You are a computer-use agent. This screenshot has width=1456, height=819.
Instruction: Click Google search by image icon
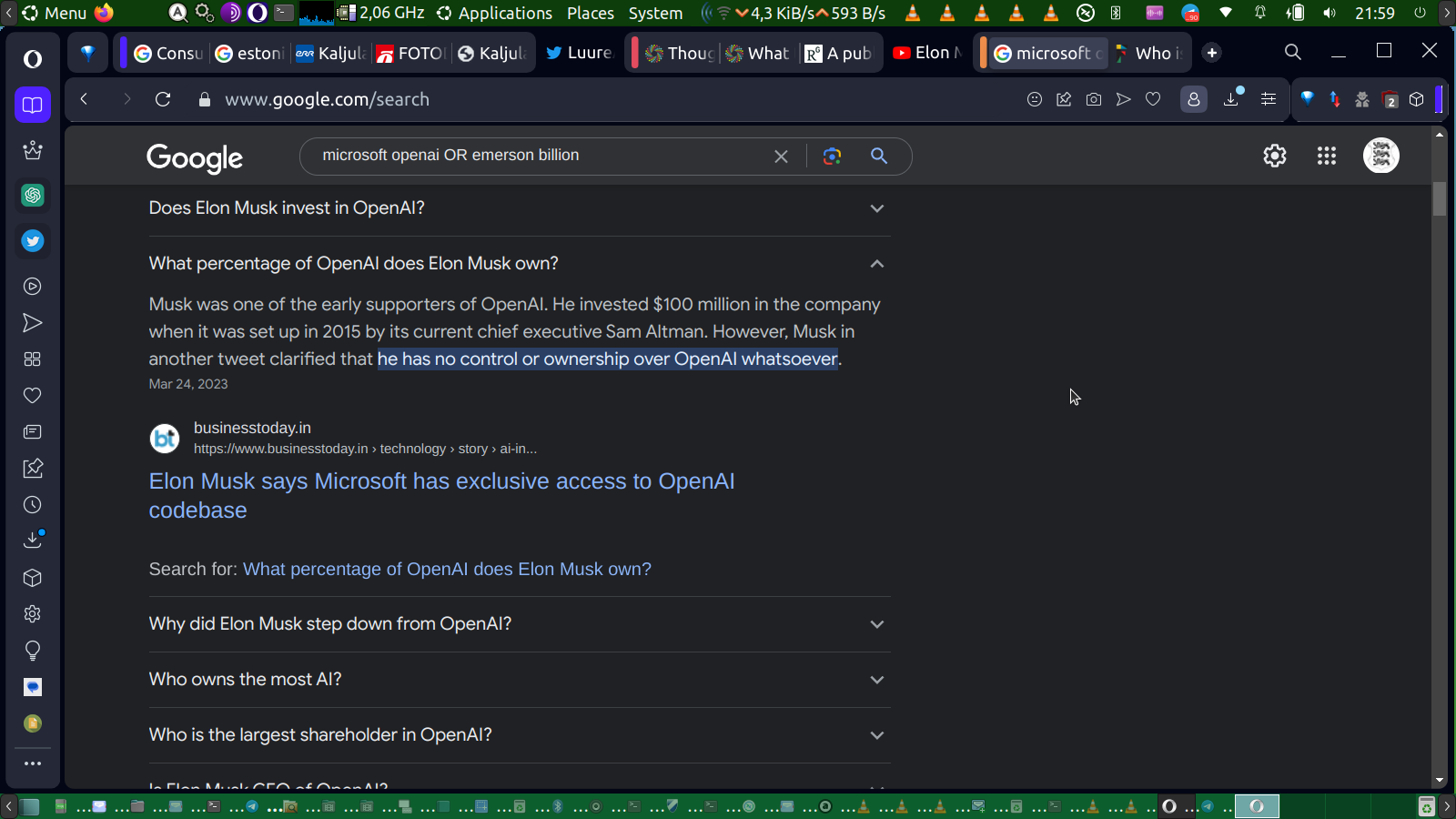click(832, 156)
